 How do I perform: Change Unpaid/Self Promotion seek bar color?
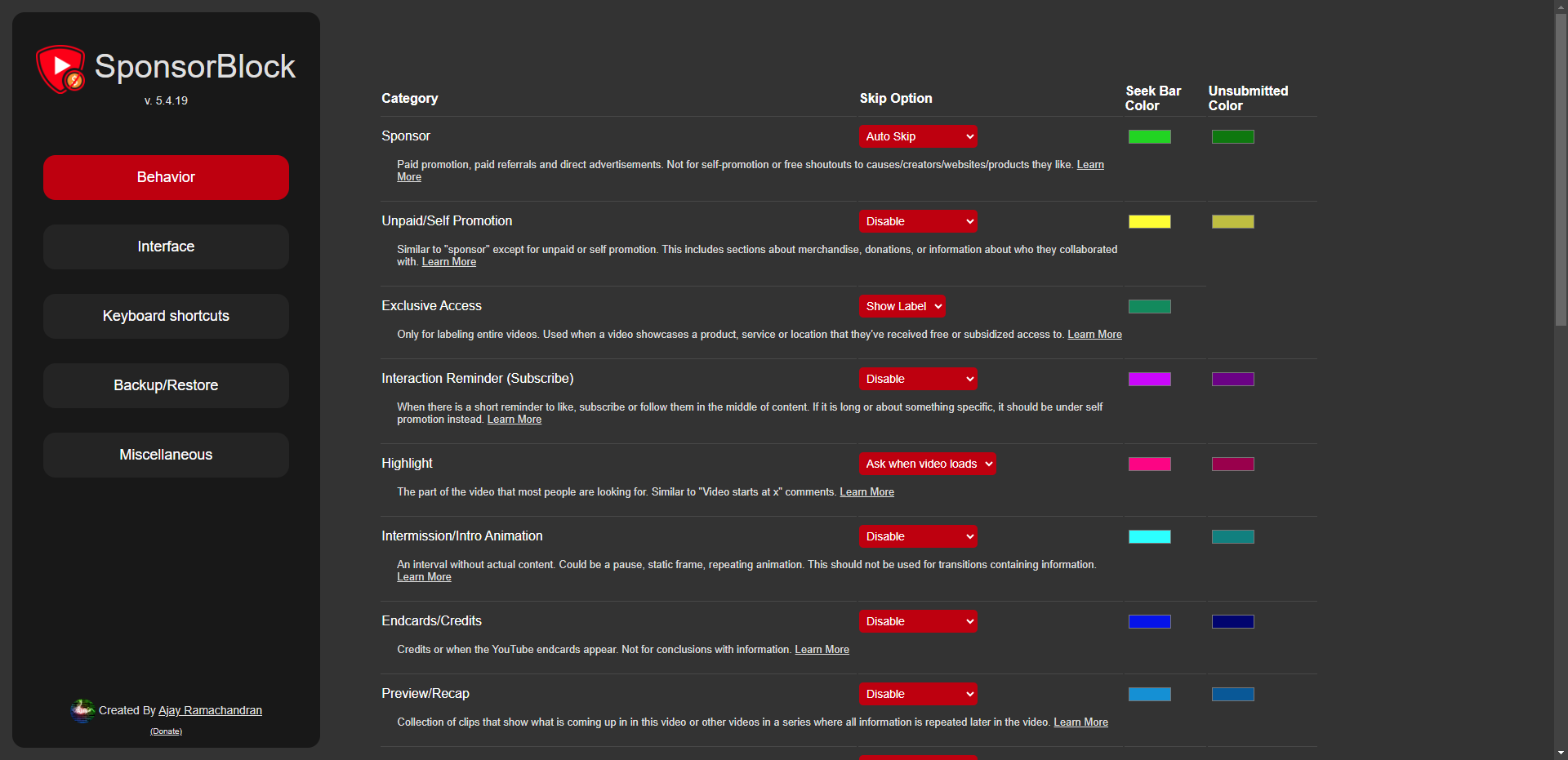pos(1150,222)
